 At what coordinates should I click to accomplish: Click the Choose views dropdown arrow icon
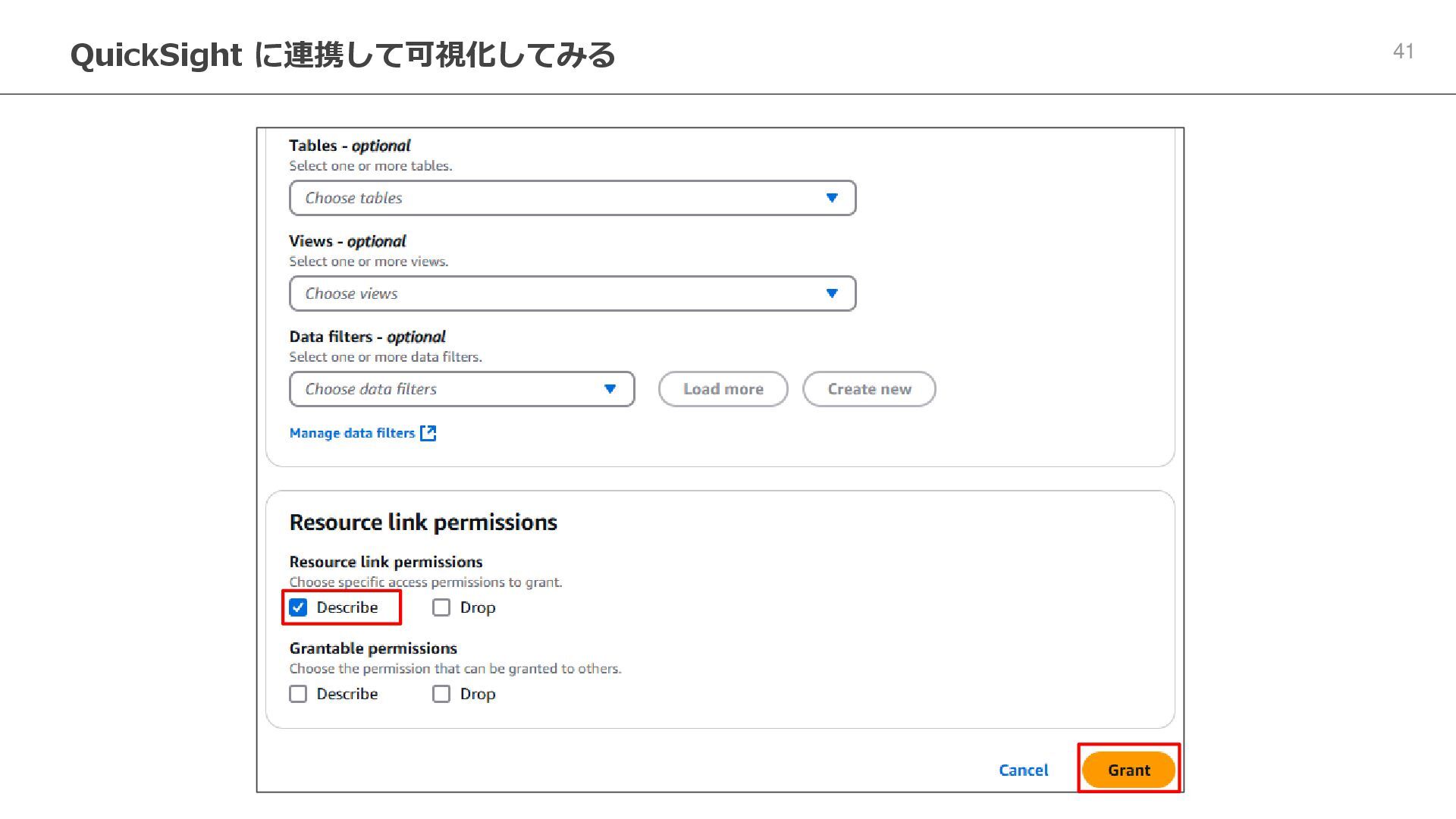pos(832,293)
